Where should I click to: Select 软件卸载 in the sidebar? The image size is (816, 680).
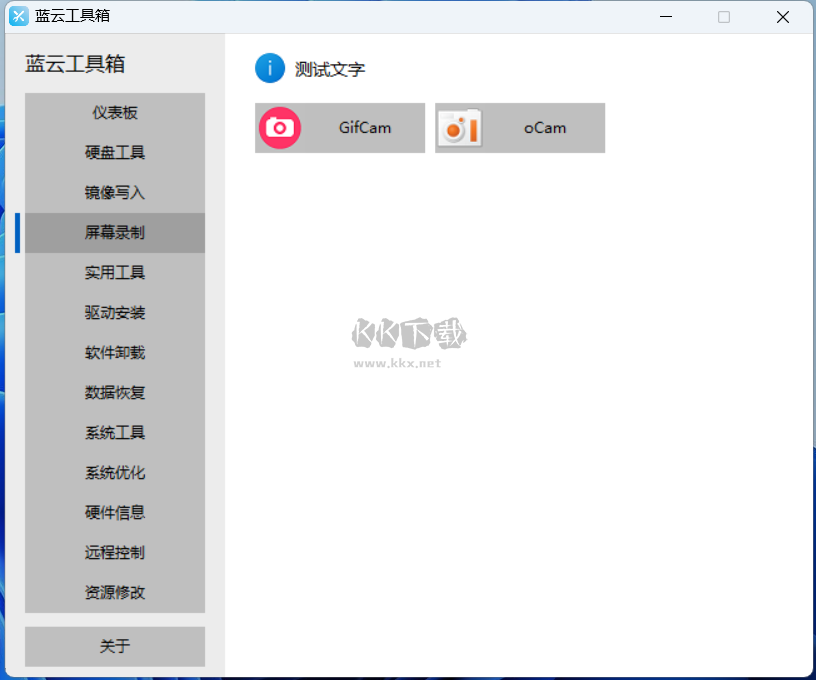[x=115, y=353]
